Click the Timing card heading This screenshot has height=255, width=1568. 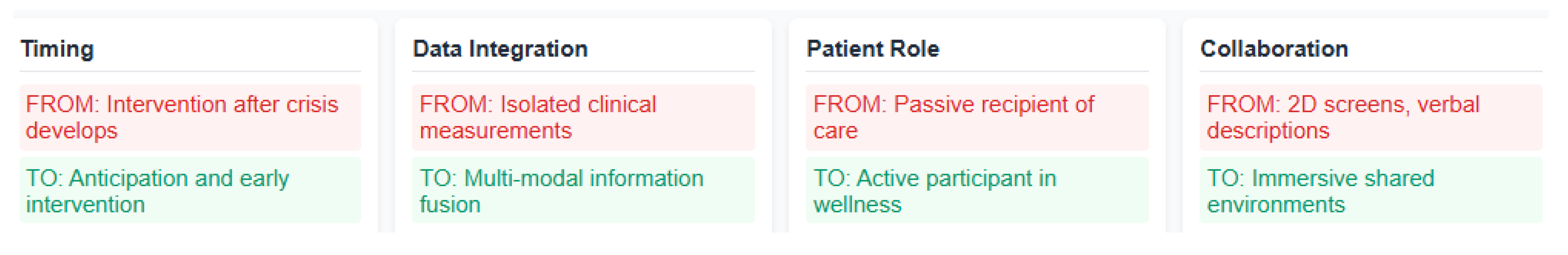point(57,49)
